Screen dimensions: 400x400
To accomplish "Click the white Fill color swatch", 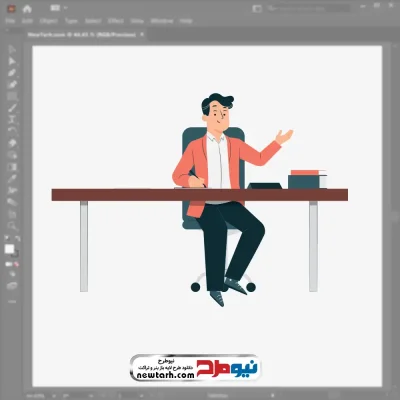I will [9, 249].
